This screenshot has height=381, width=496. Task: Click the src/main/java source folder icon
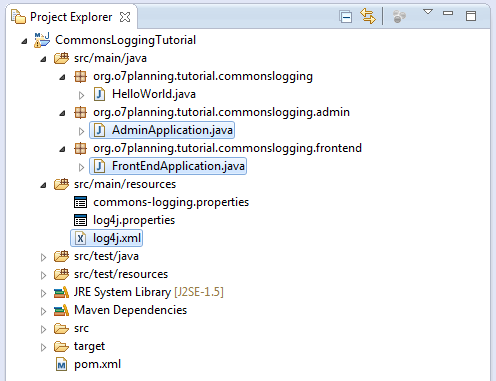61,58
